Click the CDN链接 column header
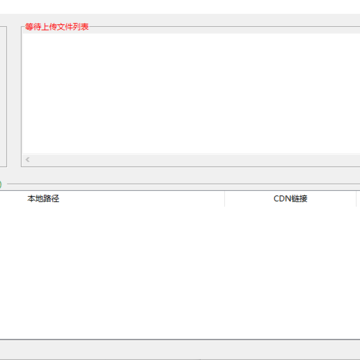Viewport: 360px width, 360px height. coord(290,199)
